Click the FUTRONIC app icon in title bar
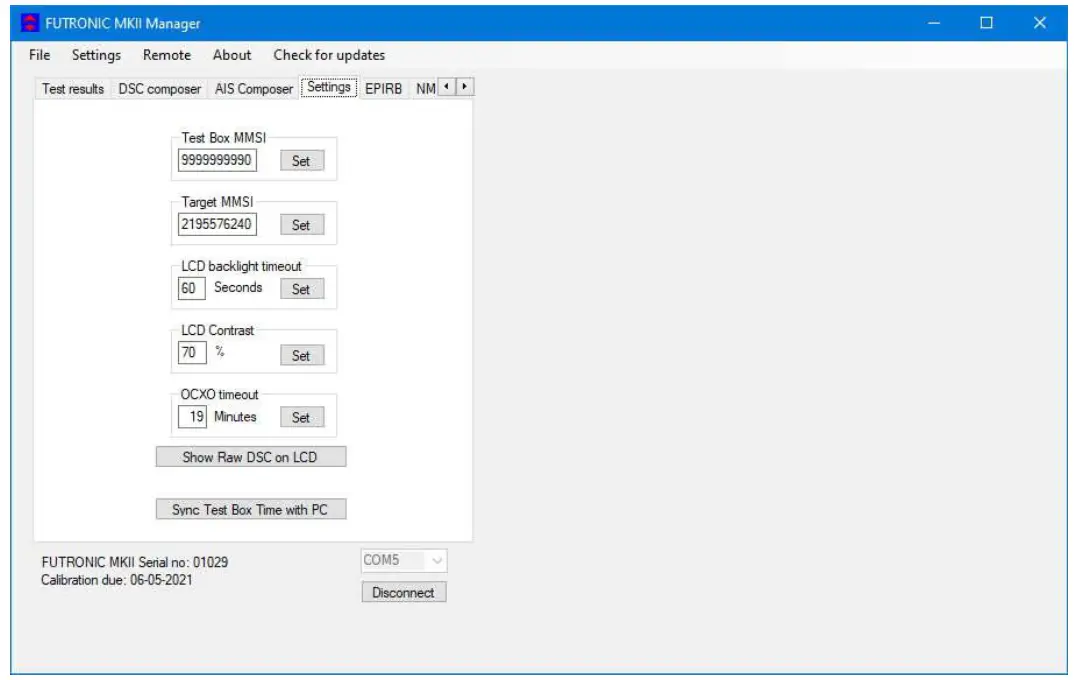The width and height of the screenshot is (1074, 680). [x=29, y=23]
